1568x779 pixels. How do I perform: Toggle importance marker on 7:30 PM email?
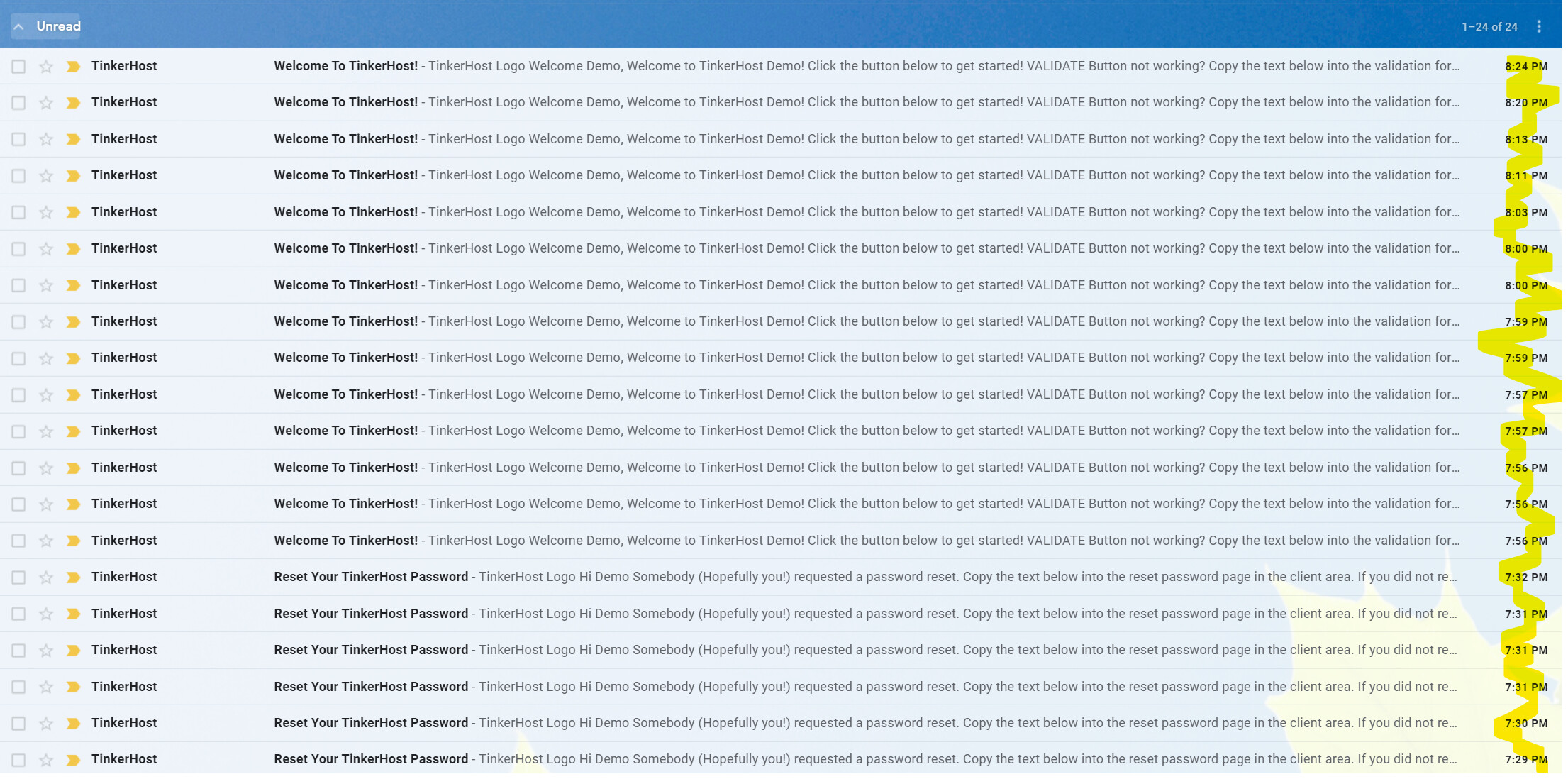pyautogui.click(x=72, y=723)
